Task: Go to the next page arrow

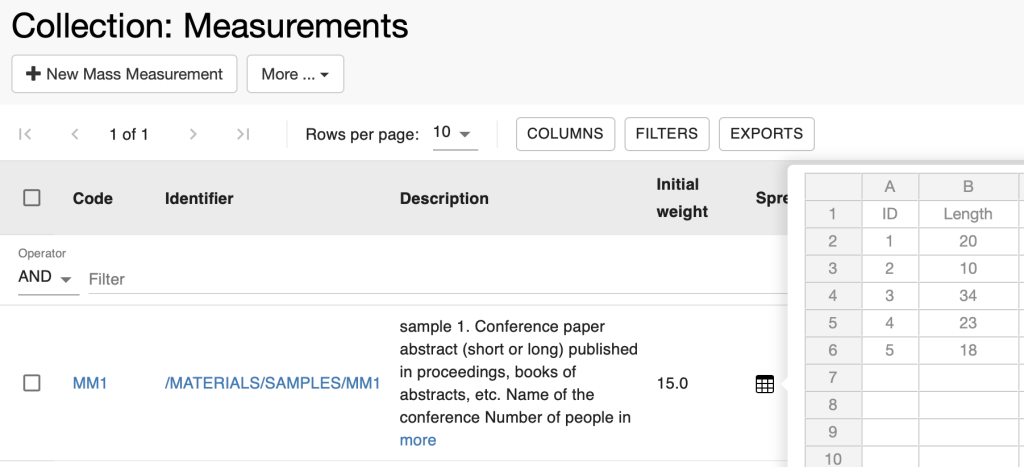Action: pos(193,135)
